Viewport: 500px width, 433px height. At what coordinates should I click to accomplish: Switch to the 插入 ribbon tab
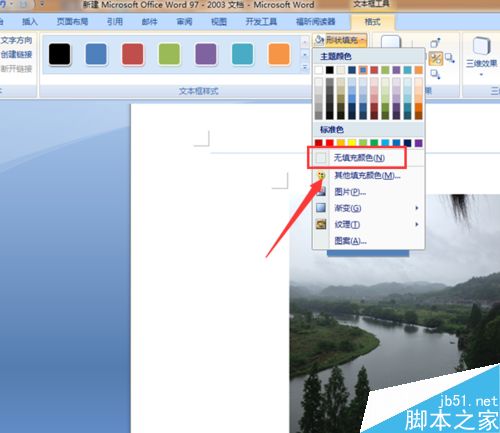(x=30, y=22)
